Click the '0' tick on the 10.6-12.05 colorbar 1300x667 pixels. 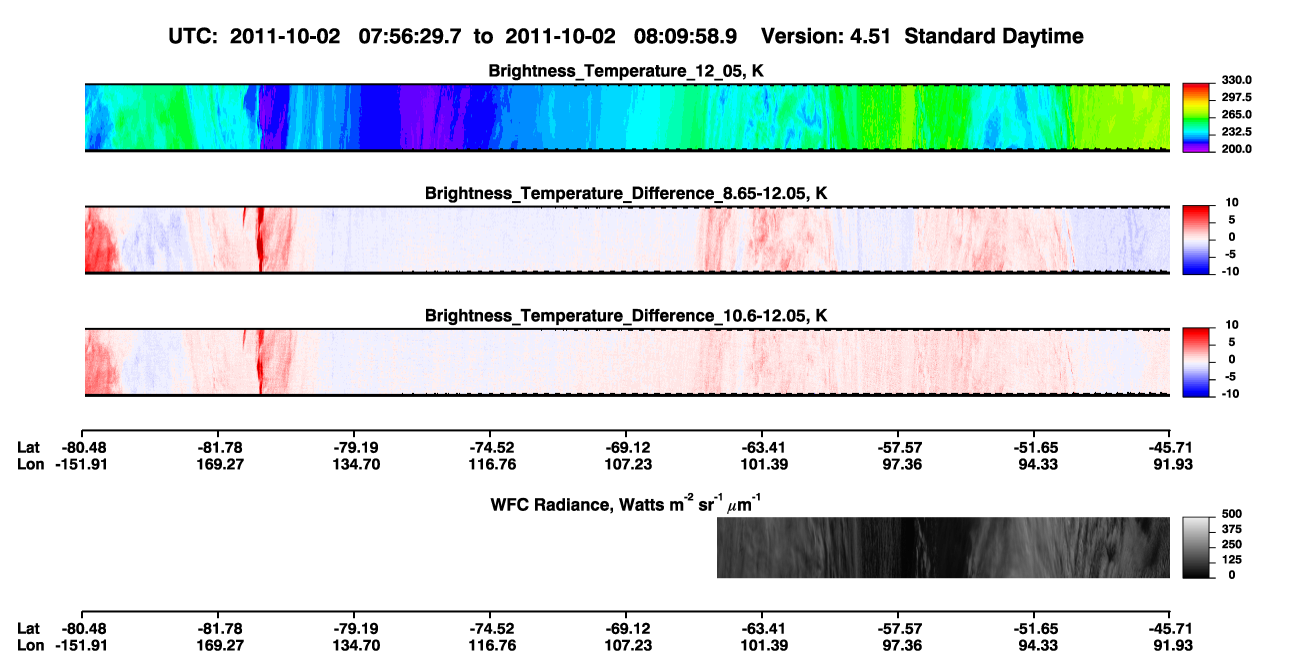[x=1231, y=359]
